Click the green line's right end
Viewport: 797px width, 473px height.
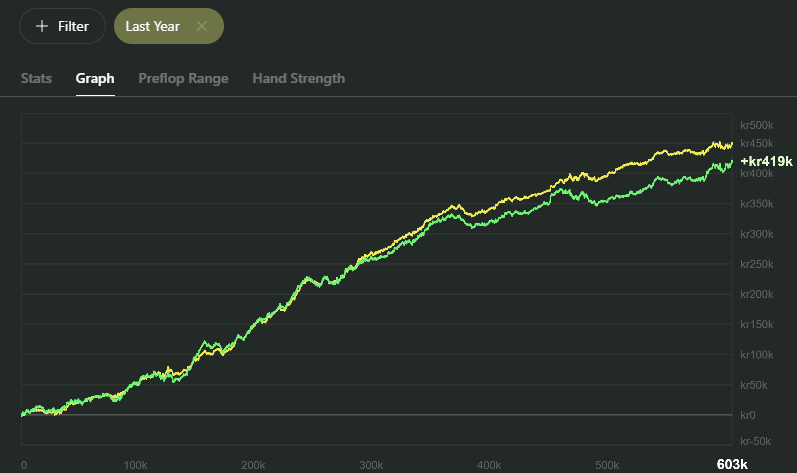[x=731, y=162]
